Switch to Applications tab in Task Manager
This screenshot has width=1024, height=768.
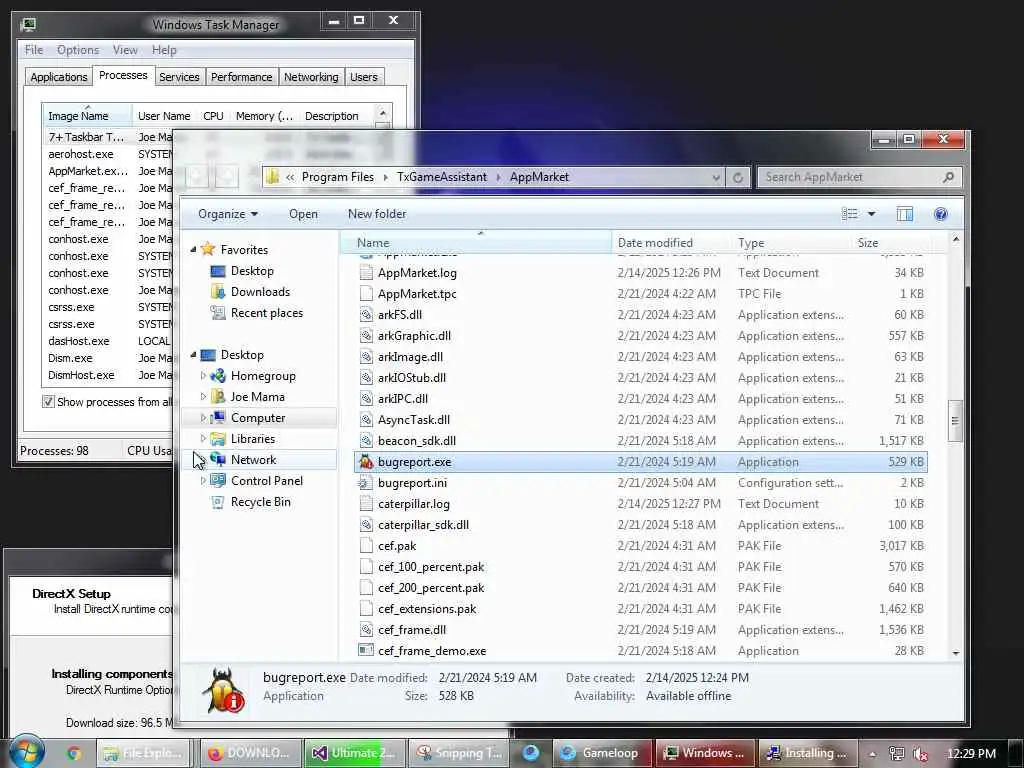59,77
